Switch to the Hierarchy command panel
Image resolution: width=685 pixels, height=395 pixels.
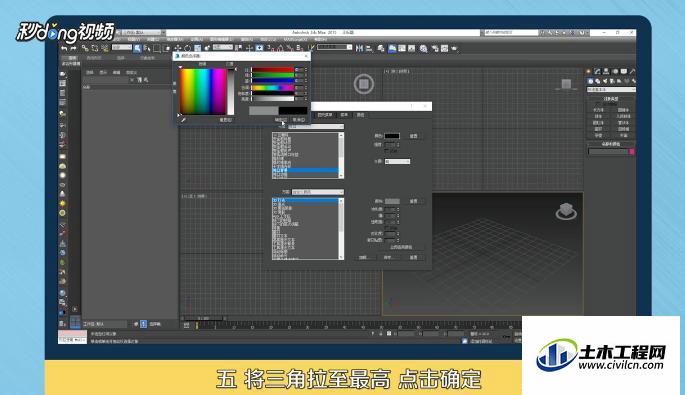[x=606, y=71]
